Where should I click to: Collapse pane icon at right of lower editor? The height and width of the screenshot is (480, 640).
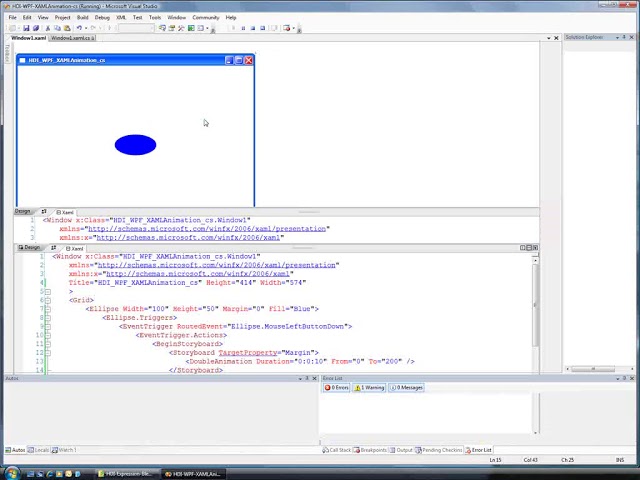(536, 248)
